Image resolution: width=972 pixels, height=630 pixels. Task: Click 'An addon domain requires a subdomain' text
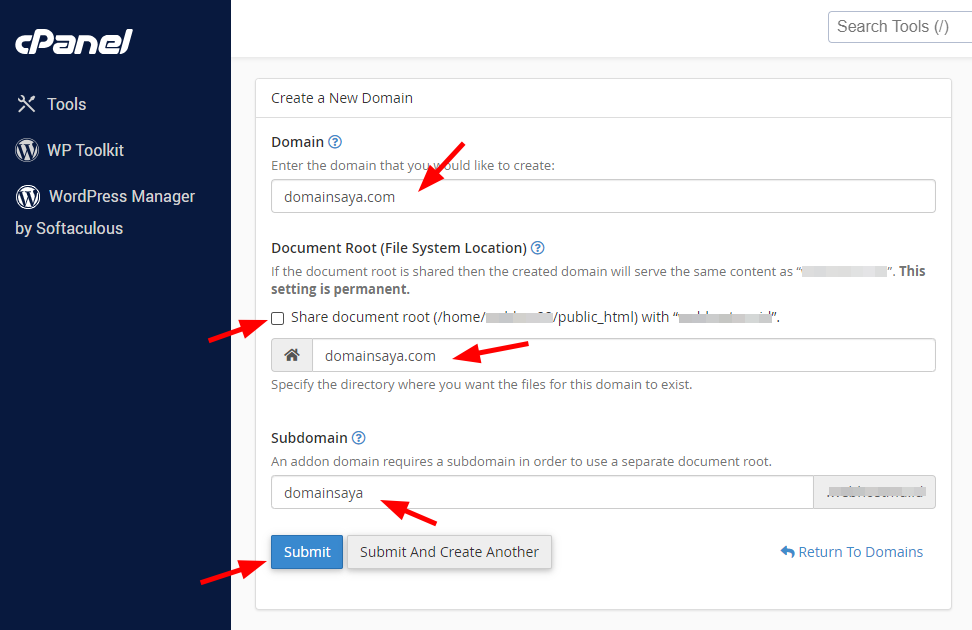tap(521, 461)
